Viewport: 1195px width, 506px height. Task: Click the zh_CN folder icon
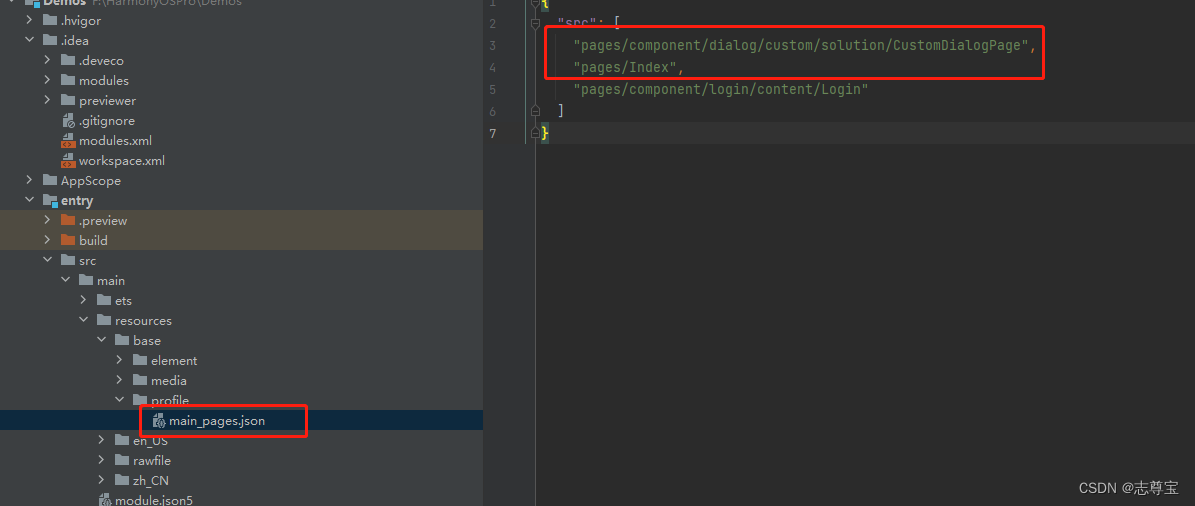(x=122, y=480)
